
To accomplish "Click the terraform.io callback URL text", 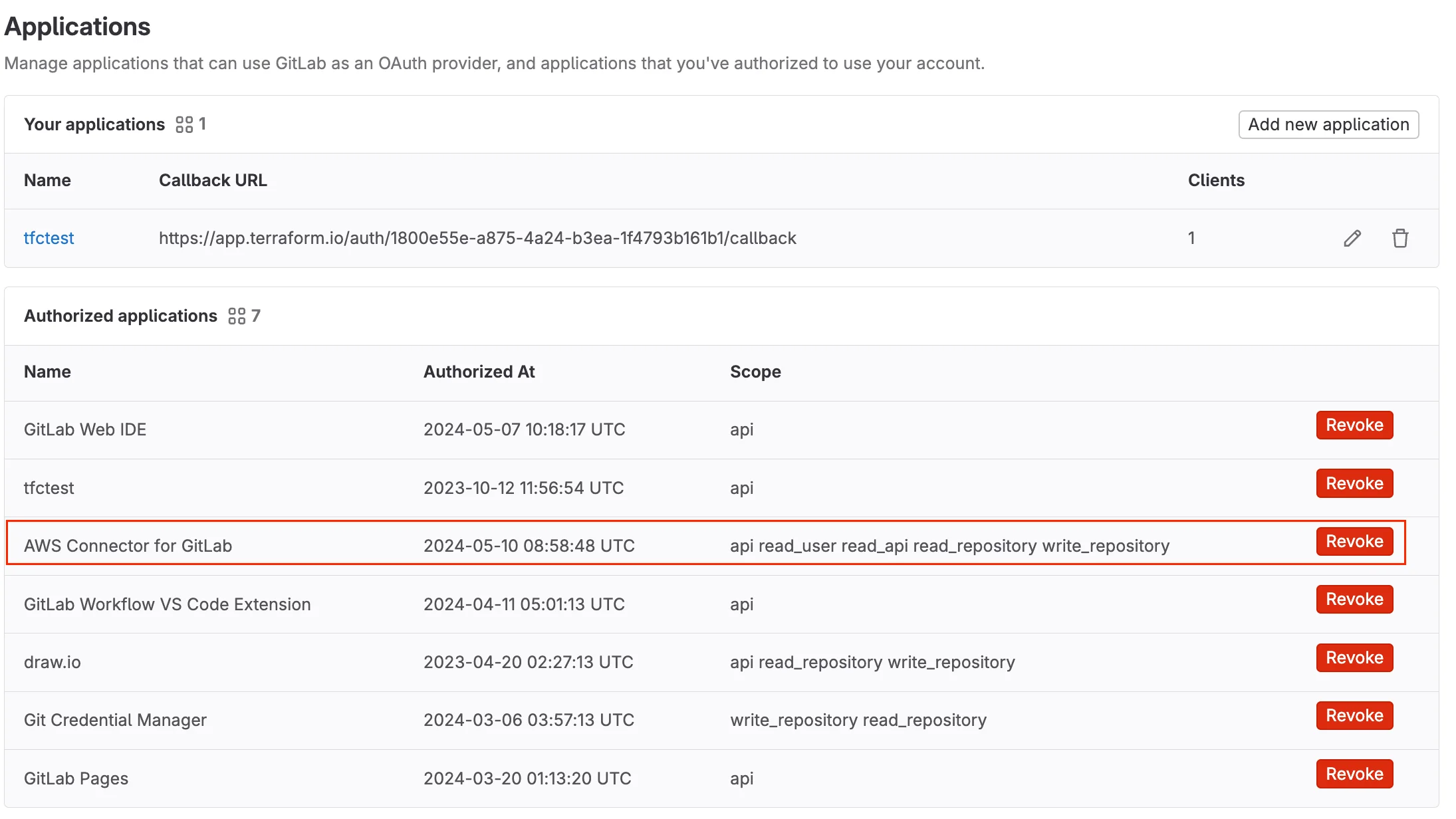I will [x=477, y=238].
